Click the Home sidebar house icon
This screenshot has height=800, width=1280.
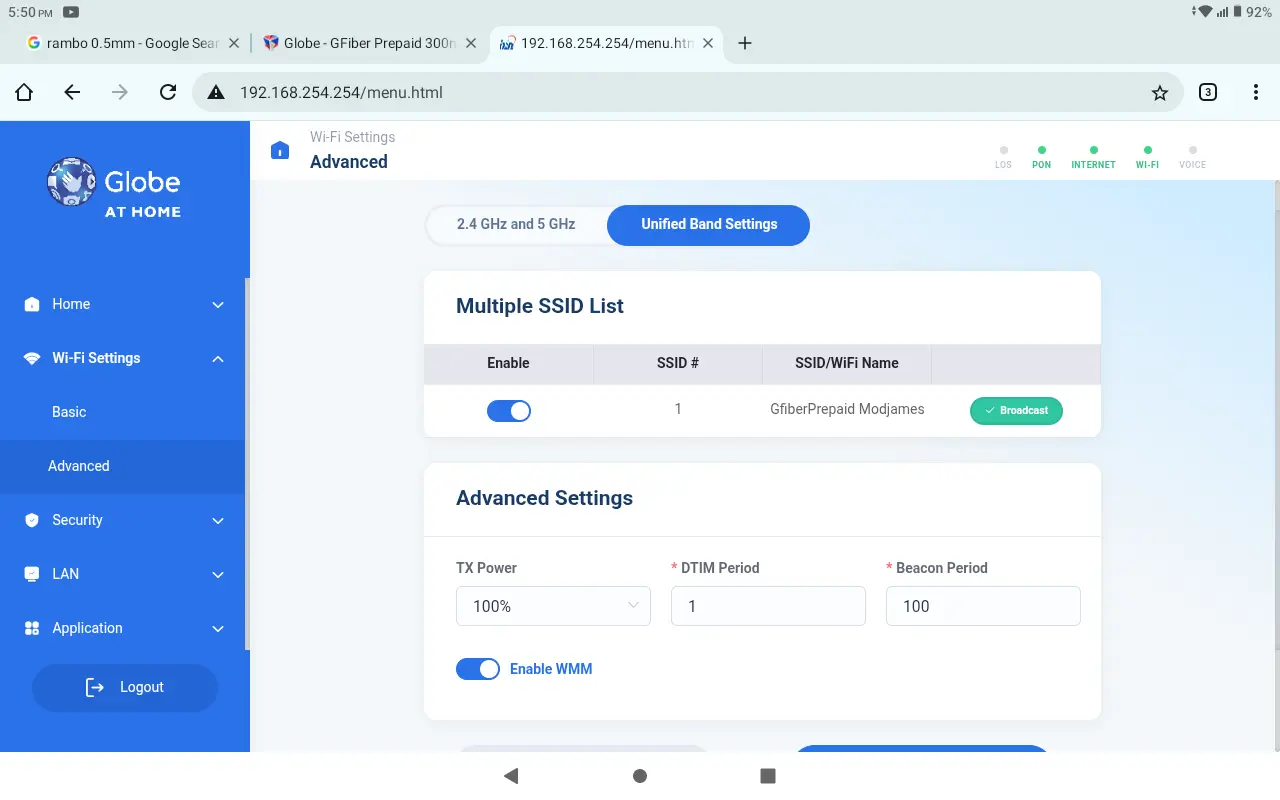(x=32, y=304)
